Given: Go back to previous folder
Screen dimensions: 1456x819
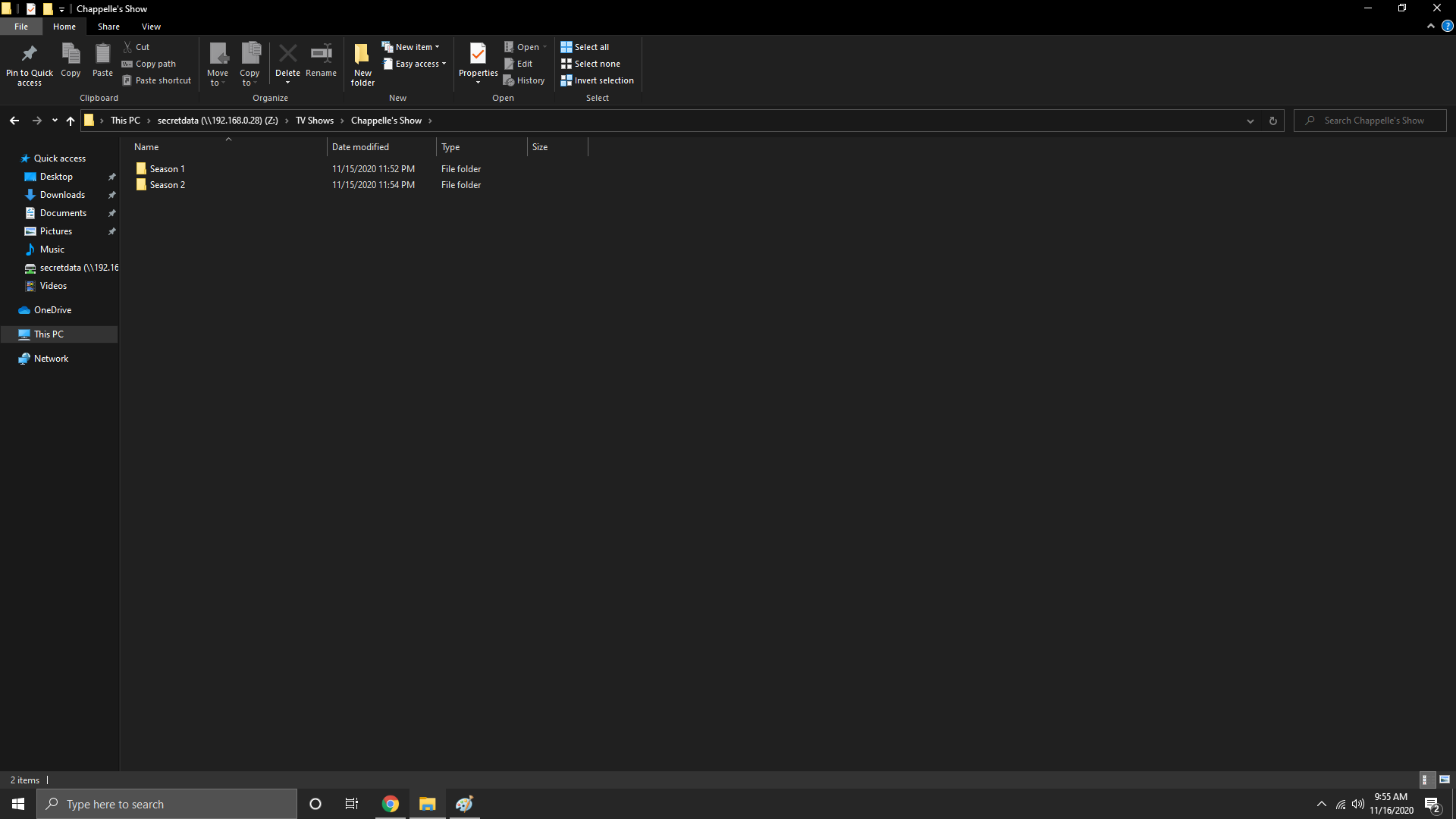Looking at the screenshot, I should (x=14, y=121).
